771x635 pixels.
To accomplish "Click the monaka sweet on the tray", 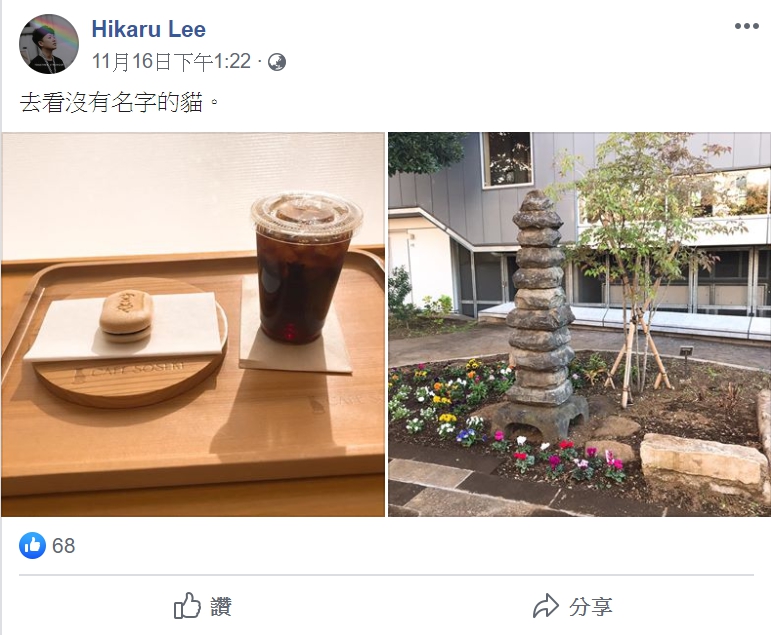I will click(x=126, y=316).
